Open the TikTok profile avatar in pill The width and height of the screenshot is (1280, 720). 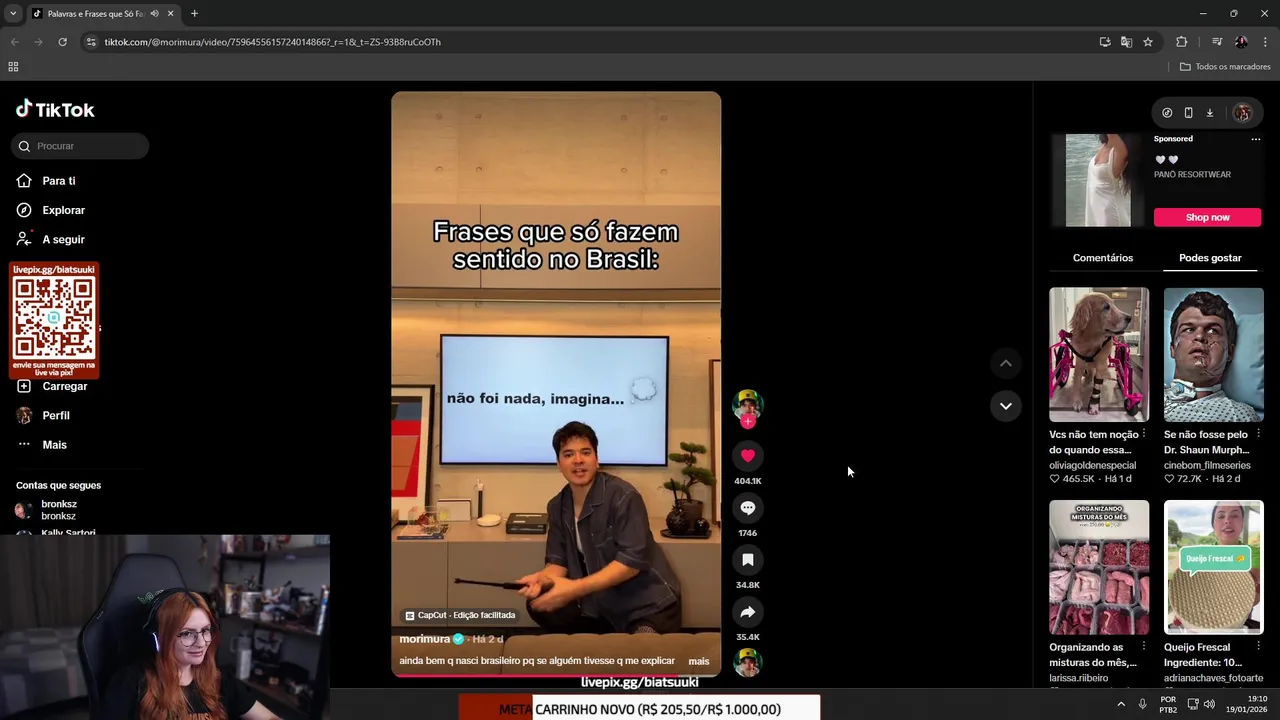point(1242,113)
